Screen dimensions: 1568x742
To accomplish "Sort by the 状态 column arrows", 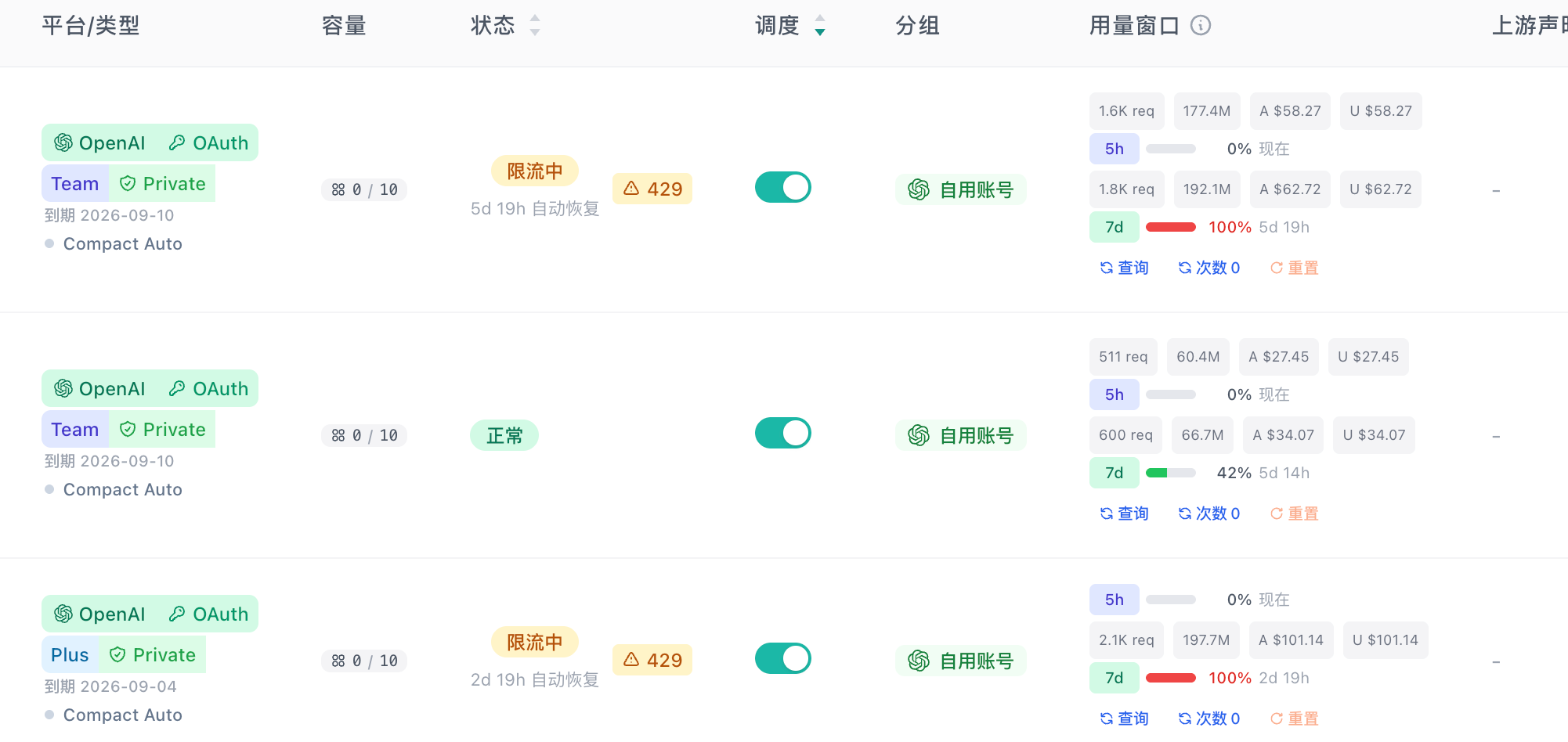I will [535, 26].
